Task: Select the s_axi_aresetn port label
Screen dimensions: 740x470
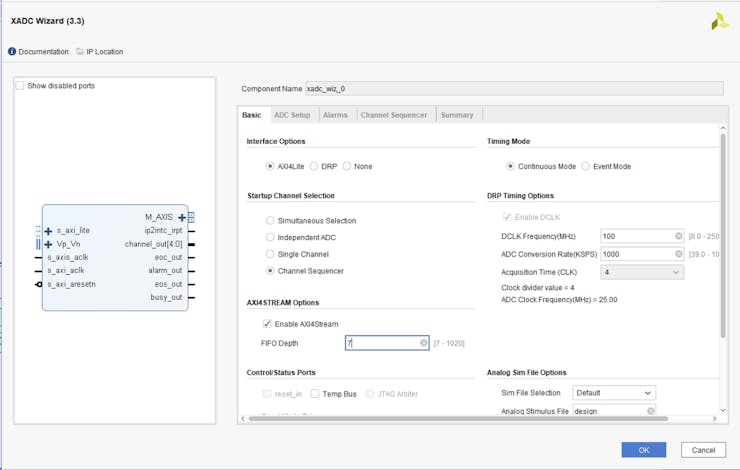Action: [71, 284]
